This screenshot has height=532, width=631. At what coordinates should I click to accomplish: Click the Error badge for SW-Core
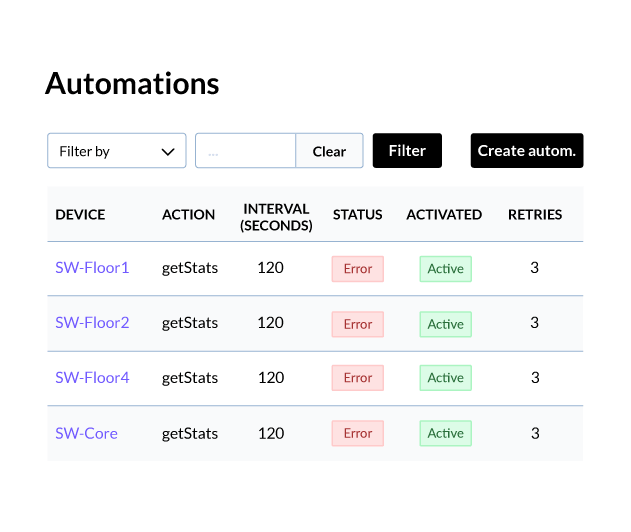coord(358,433)
